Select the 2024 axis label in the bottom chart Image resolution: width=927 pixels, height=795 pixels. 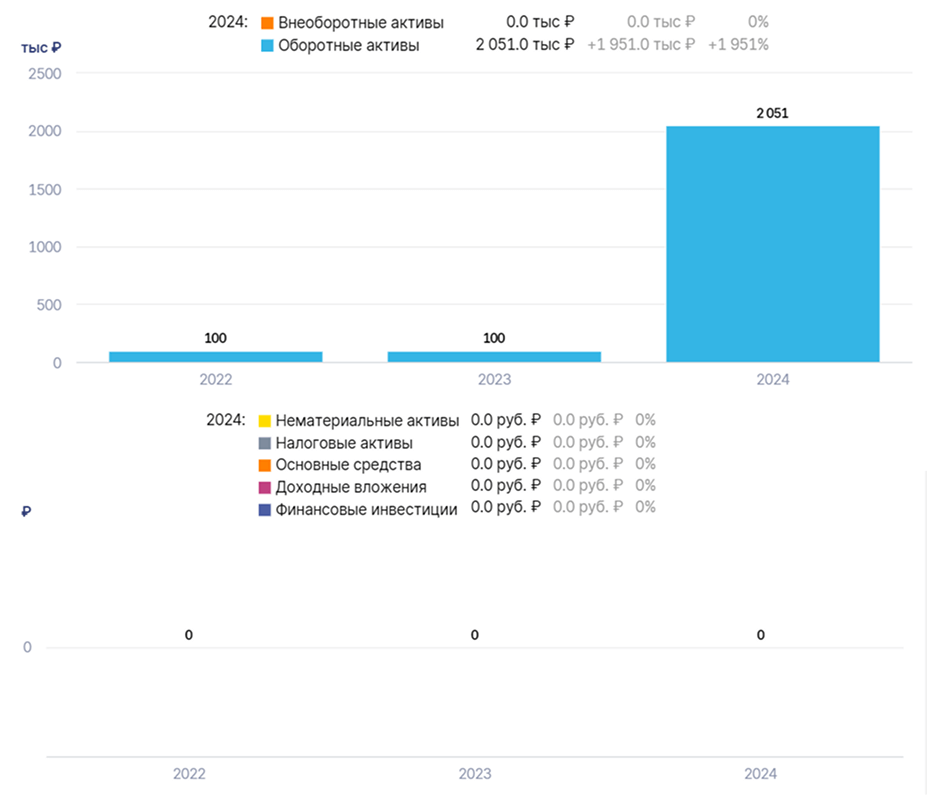click(760, 774)
